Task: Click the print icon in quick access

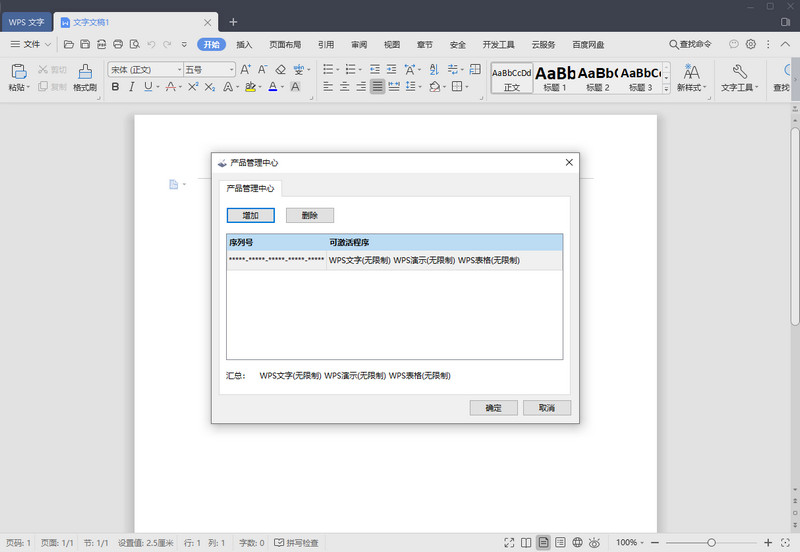Action: 118,44
